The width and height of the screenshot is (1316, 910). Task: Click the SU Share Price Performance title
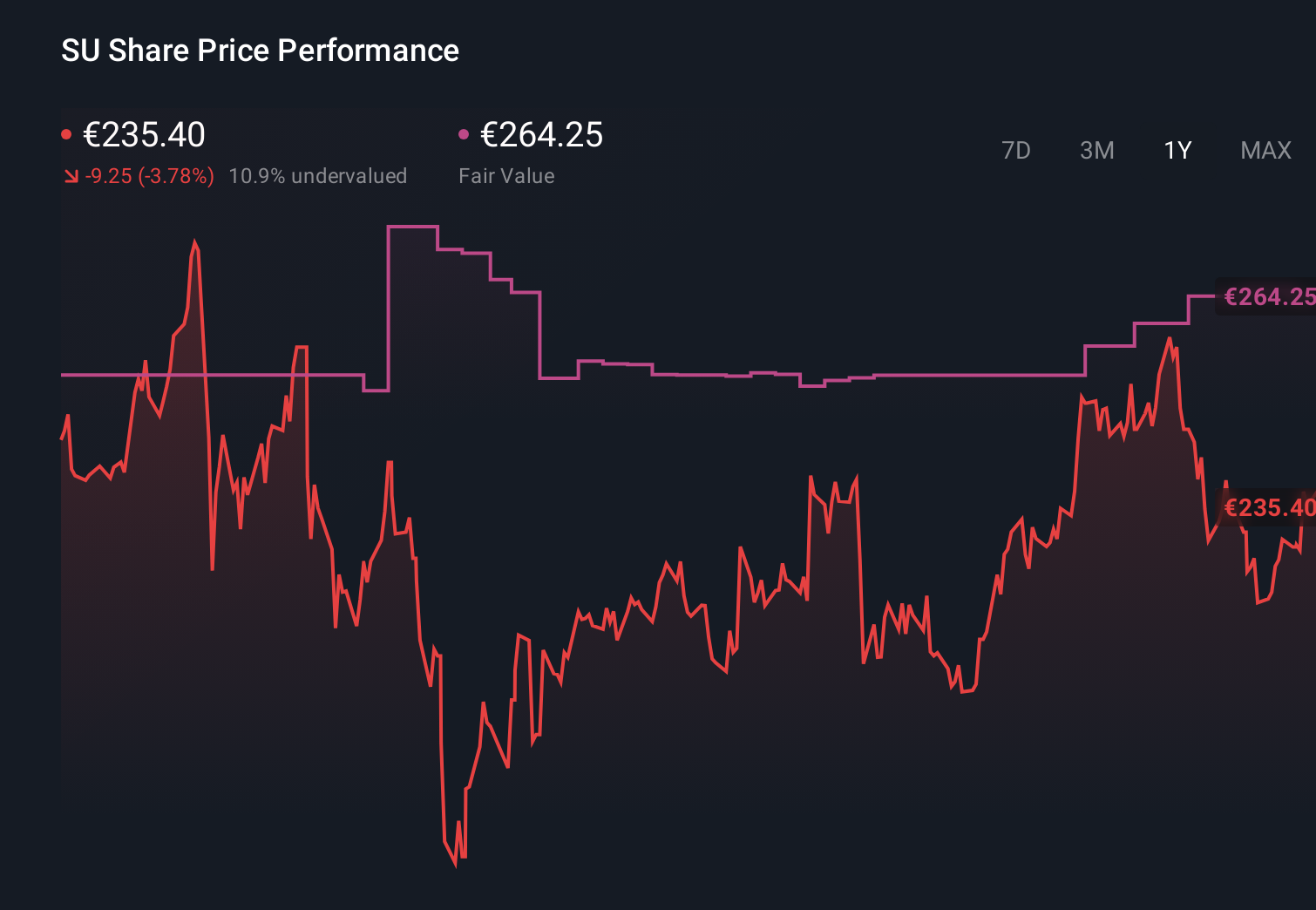click(x=259, y=51)
